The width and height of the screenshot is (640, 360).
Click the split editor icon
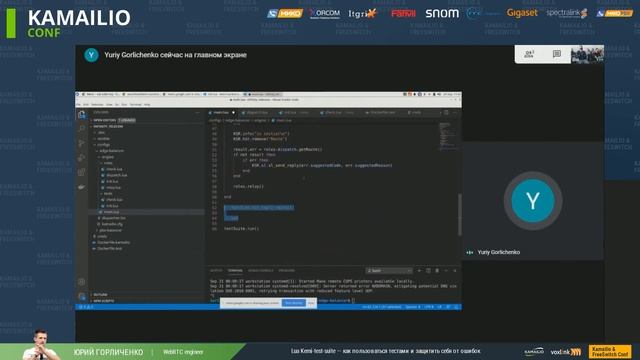click(446, 113)
